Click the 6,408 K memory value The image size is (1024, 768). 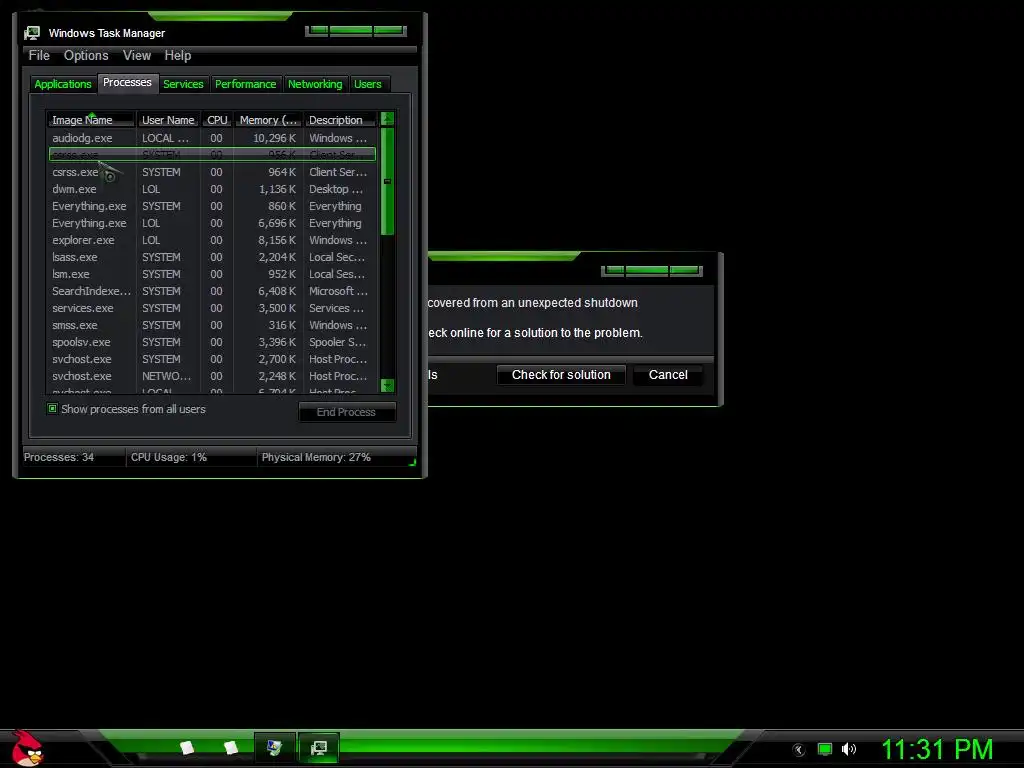point(277,291)
